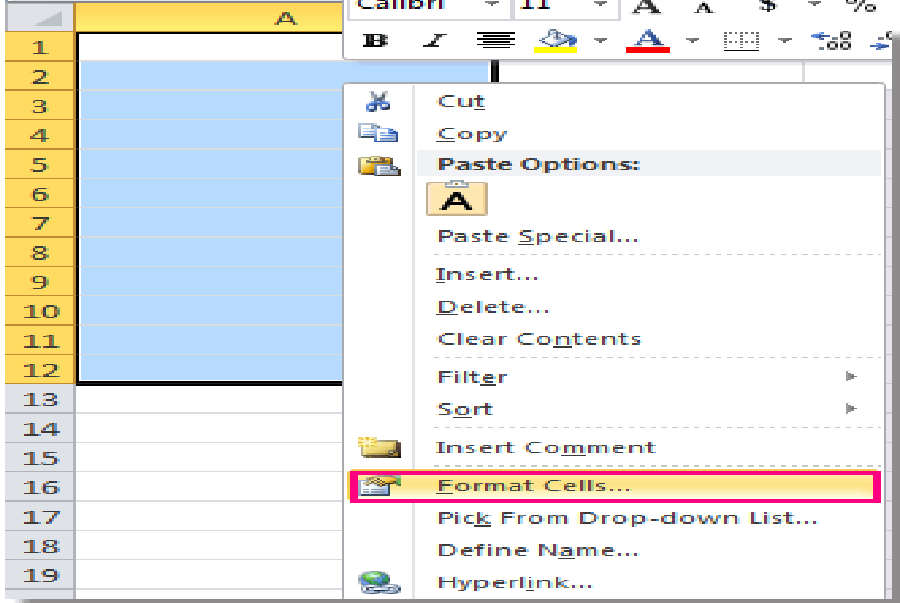Screen dimensions: 900x603
Task: Click the Hyperlink globe icon
Action: tap(379, 582)
